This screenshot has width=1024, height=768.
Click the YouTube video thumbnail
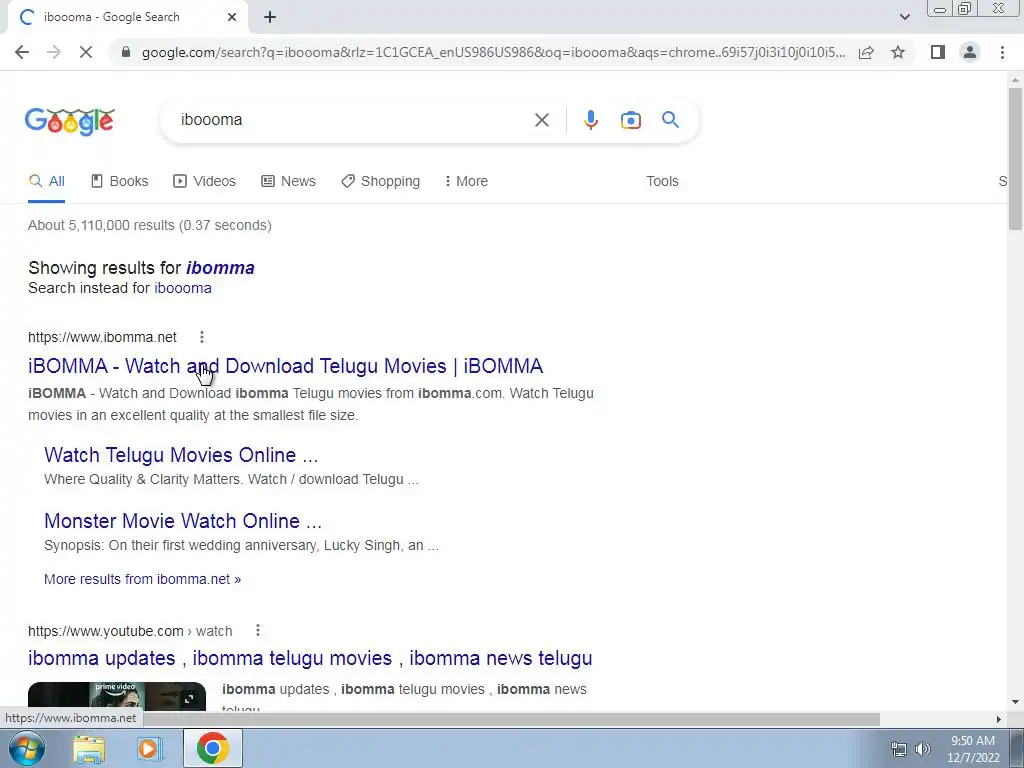pyautogui.click(x=117, y=696)
